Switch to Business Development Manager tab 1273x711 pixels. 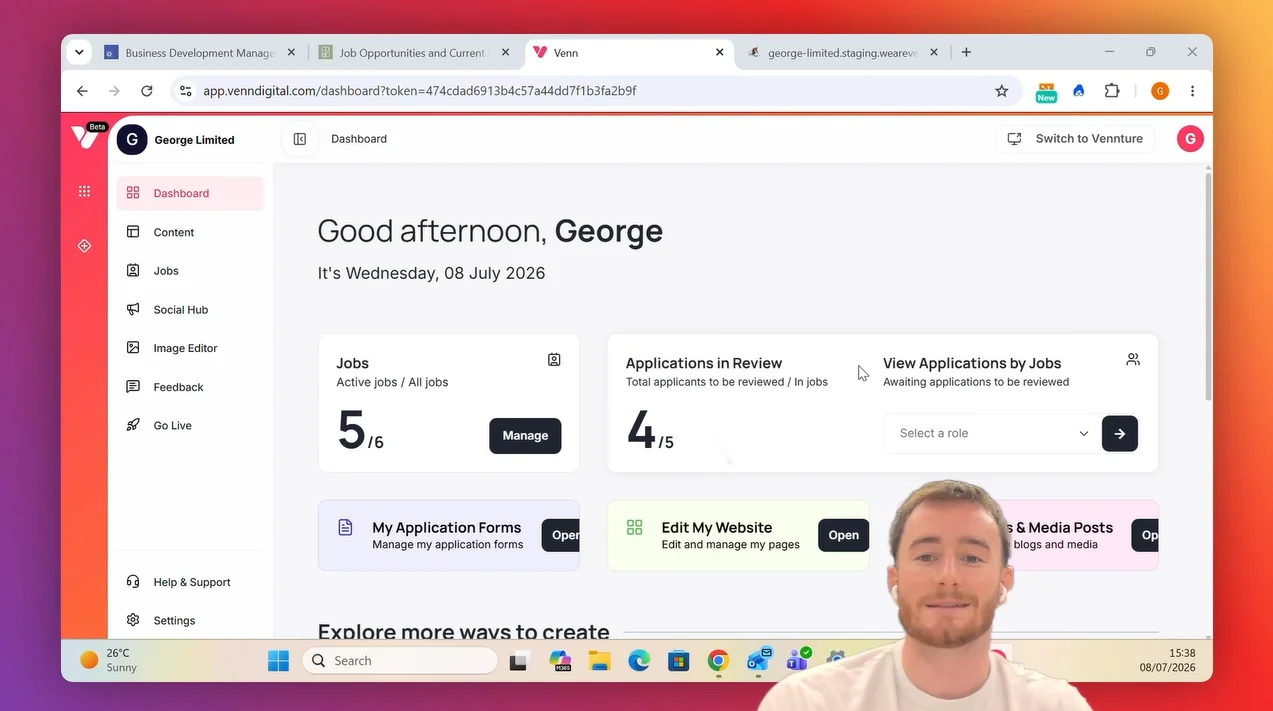[x=199, y=53]
